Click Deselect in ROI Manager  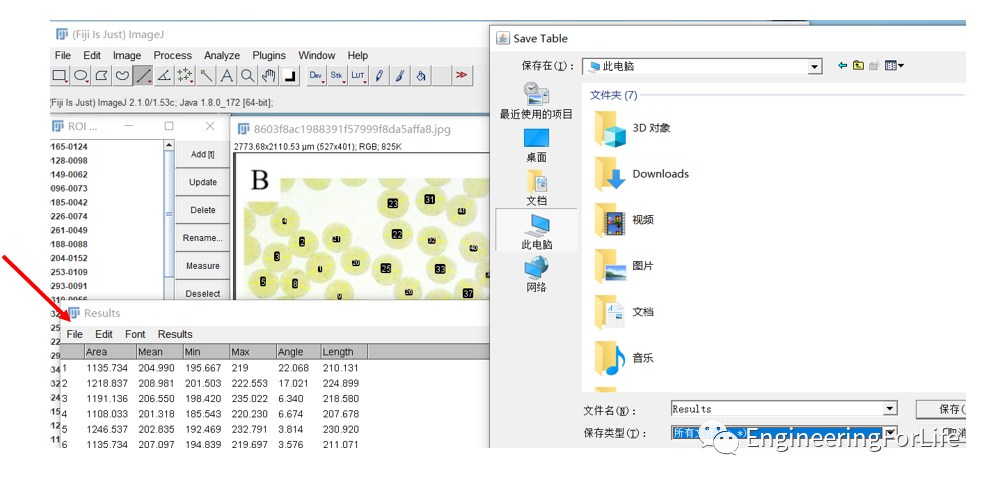tap(202, 294)
